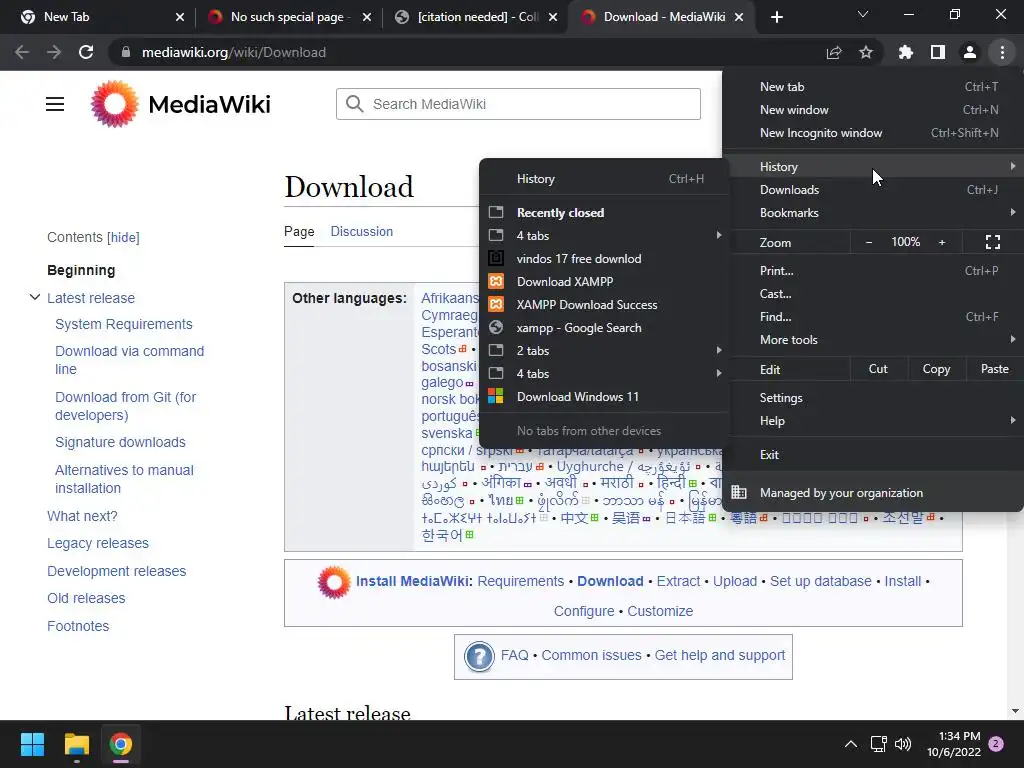Open the Extensions puzzle icon

point(906,52)
